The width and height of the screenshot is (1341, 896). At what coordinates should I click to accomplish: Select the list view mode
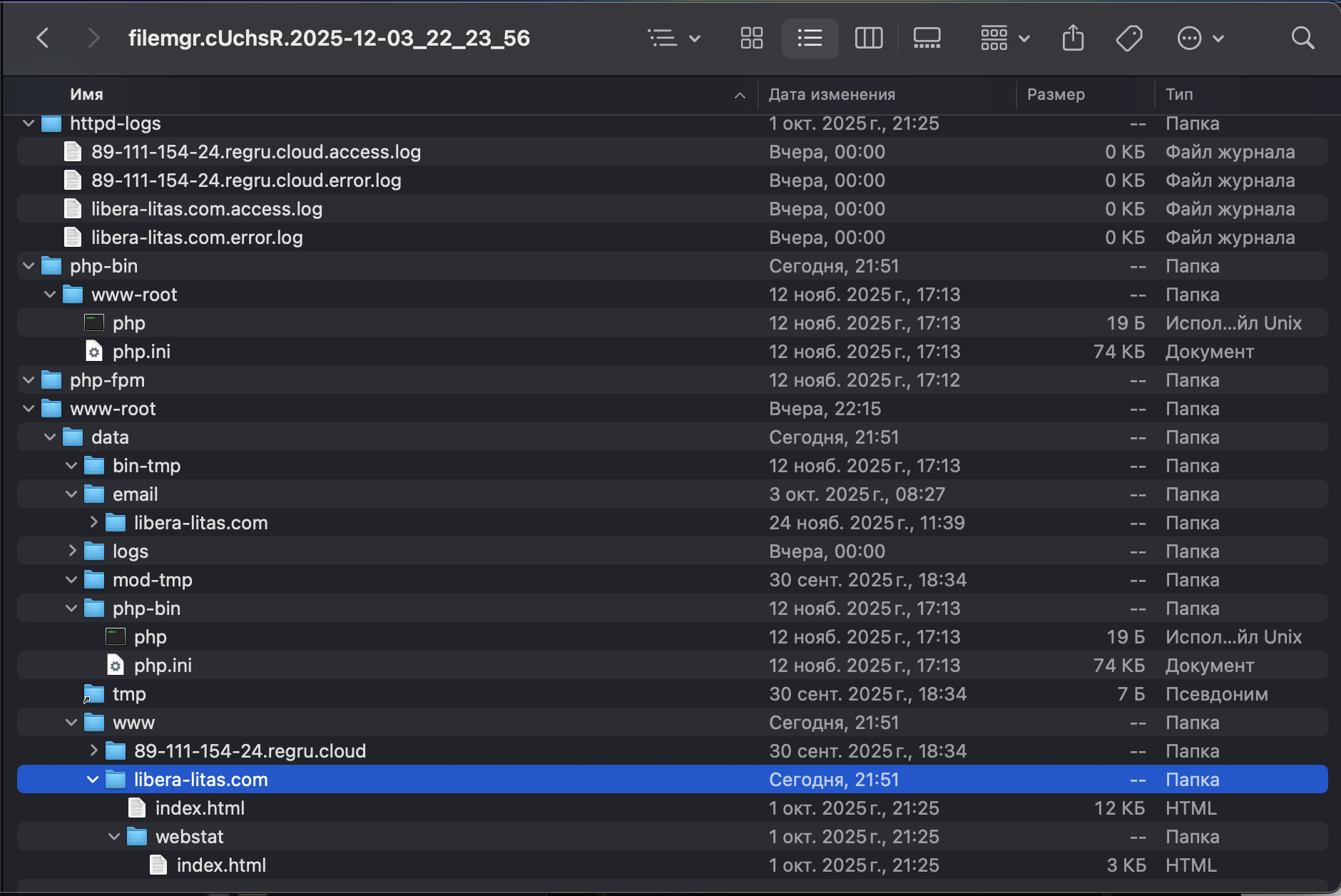click(x=810, y=38)
